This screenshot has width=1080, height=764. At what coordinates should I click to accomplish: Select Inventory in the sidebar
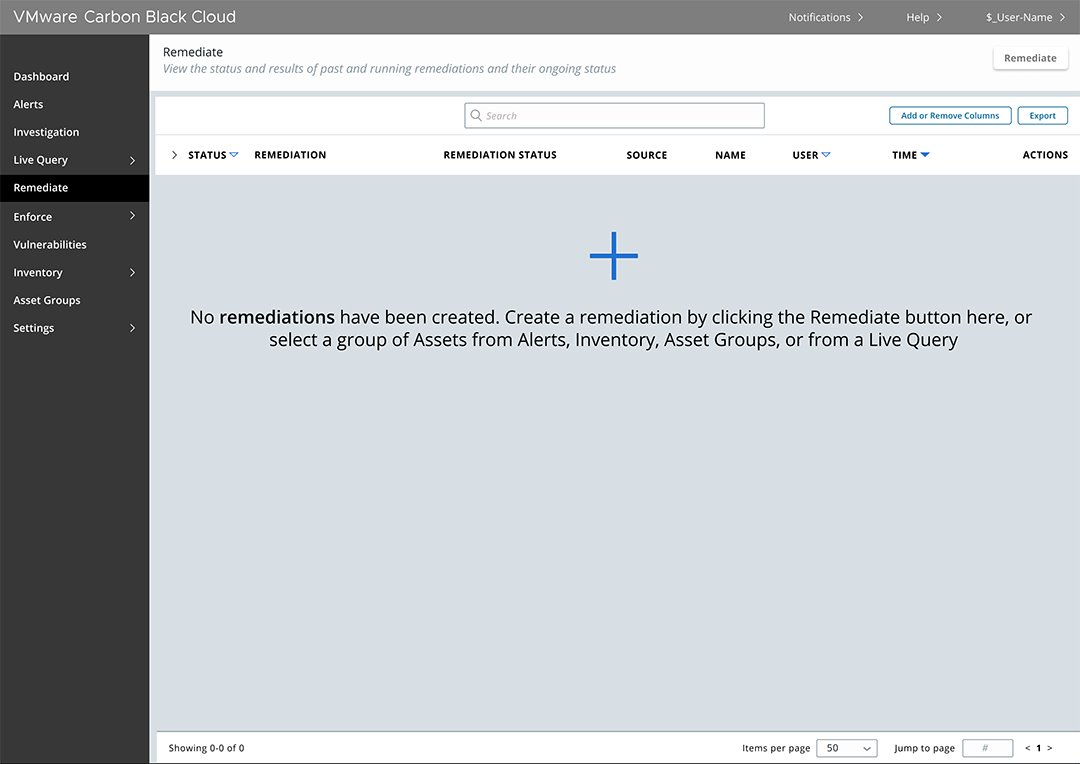38,272
